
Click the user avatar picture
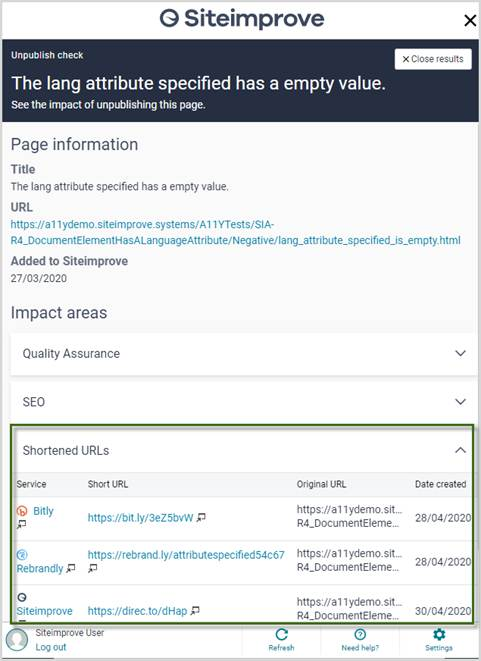[x=17, y=640]
